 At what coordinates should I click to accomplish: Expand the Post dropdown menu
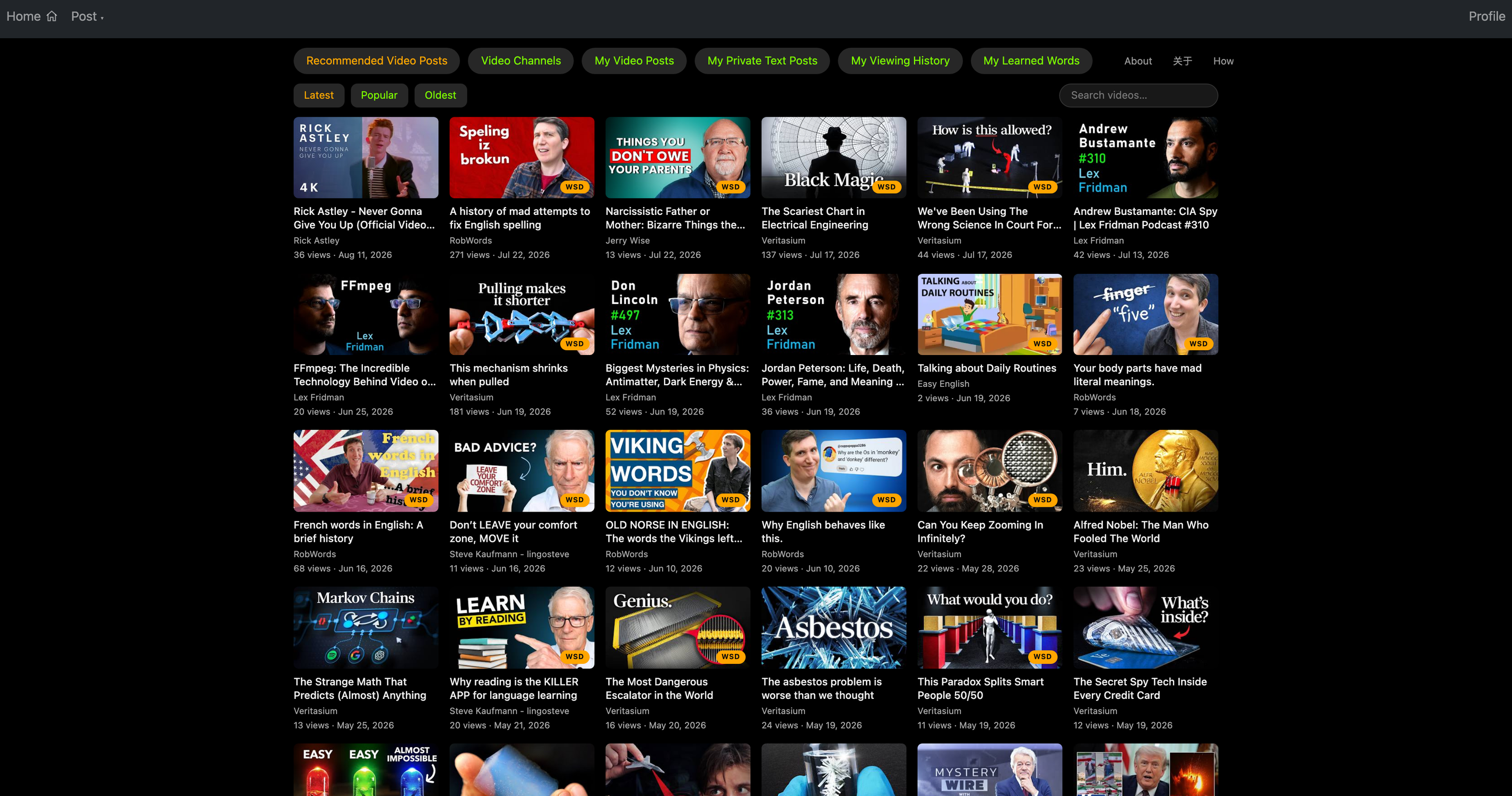click(87, 16)
